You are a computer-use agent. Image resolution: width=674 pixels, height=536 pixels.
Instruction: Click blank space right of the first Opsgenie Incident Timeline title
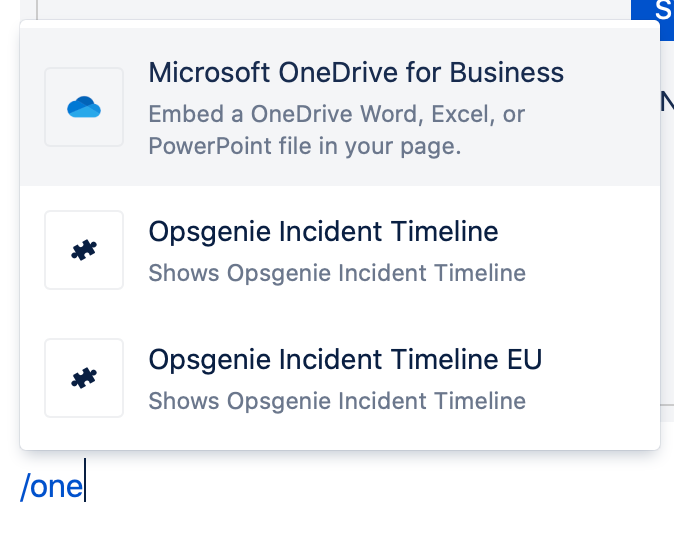tap(578, 232)
